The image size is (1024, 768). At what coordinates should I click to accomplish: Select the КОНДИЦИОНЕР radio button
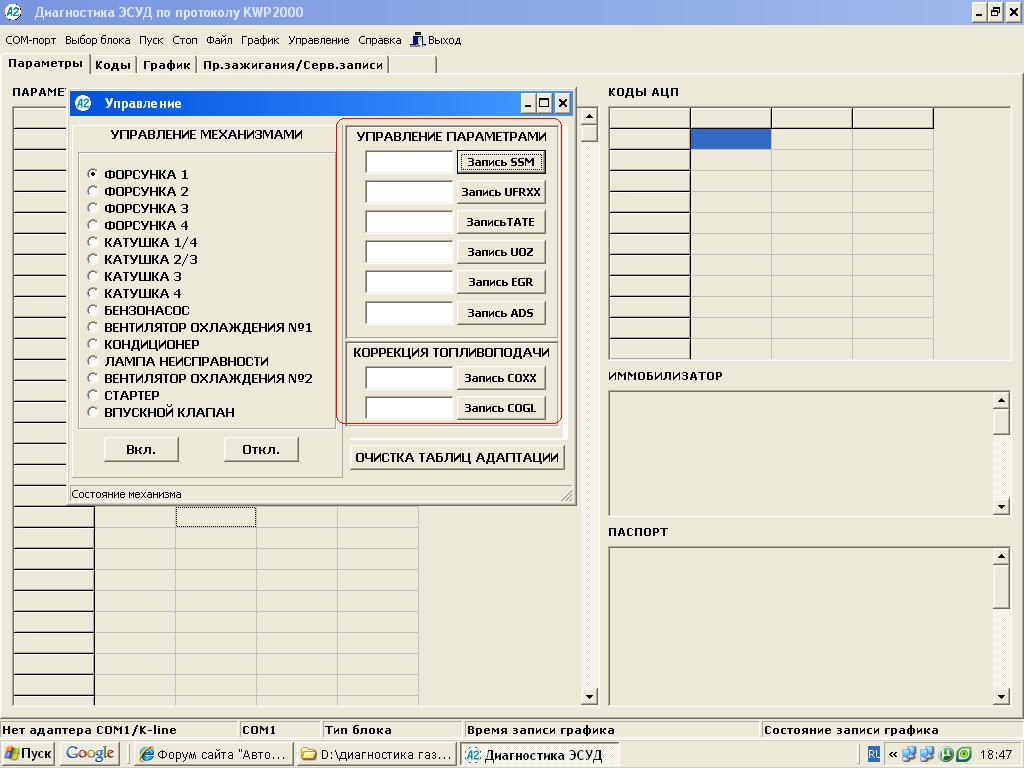(93, 344)
